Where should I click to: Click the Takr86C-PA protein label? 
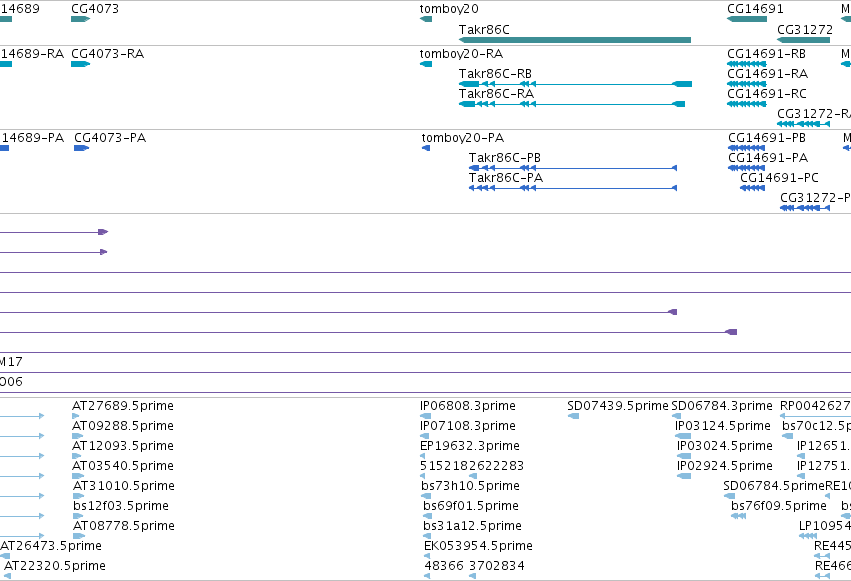pyautogui.click(x=506, y=178)
